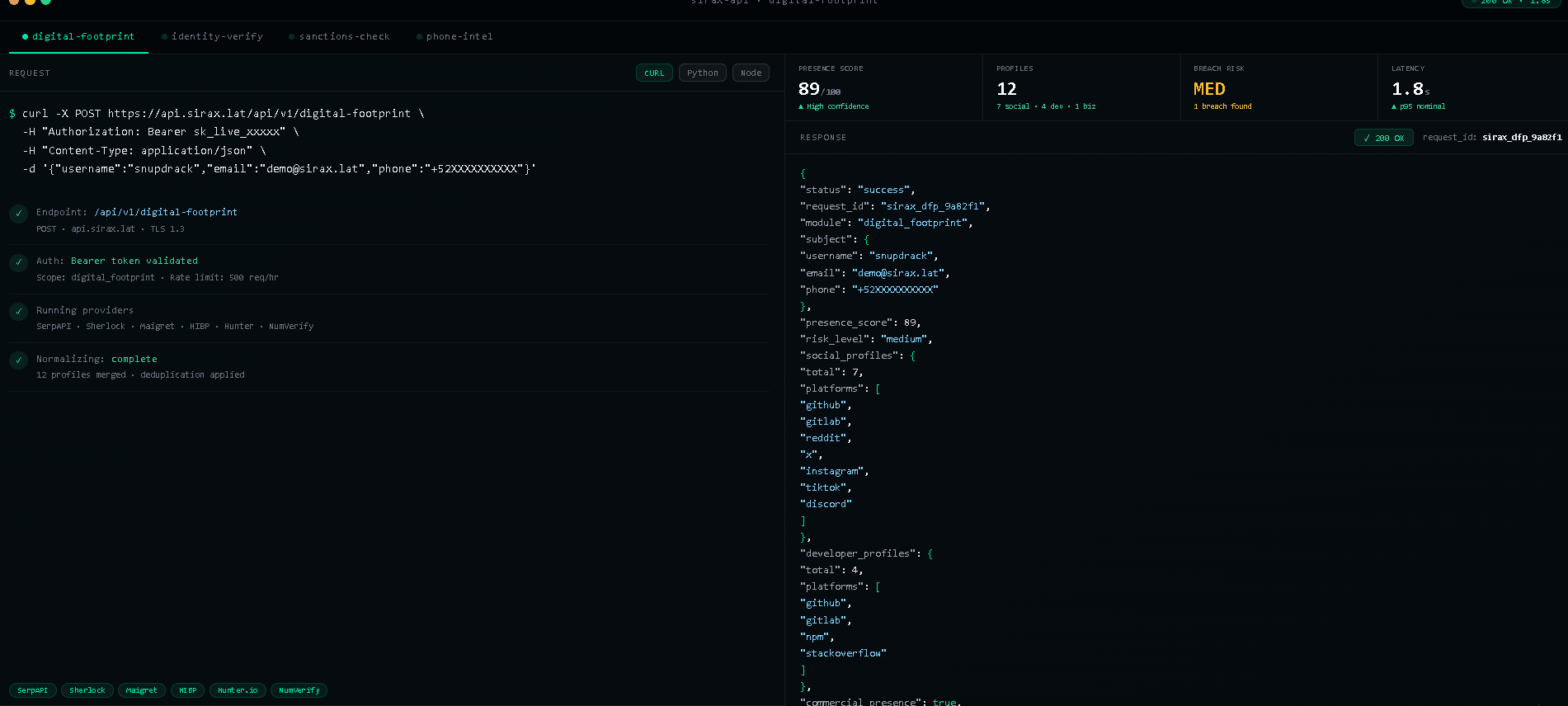Open the sanctions-check tab
The height and width of the screenshot is (706, 1568).
coord(339,36)
